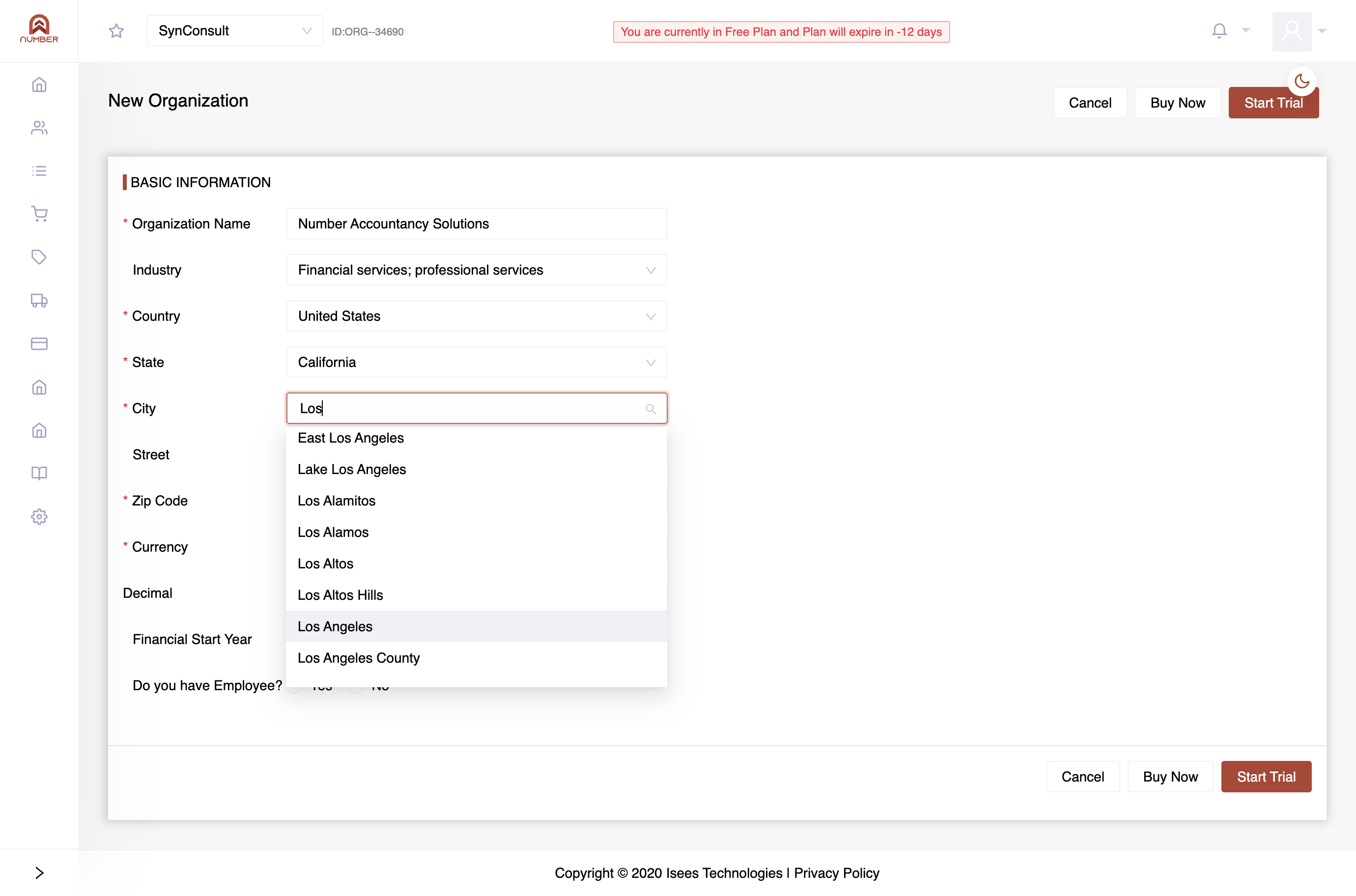Click top Cancel button
1356x896 pixels.
(x=1090, y=103)
